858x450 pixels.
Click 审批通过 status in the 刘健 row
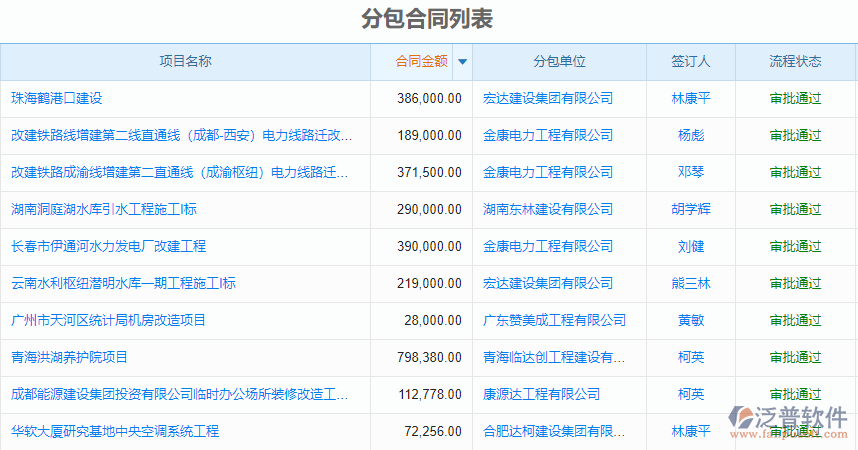(796, 246)
